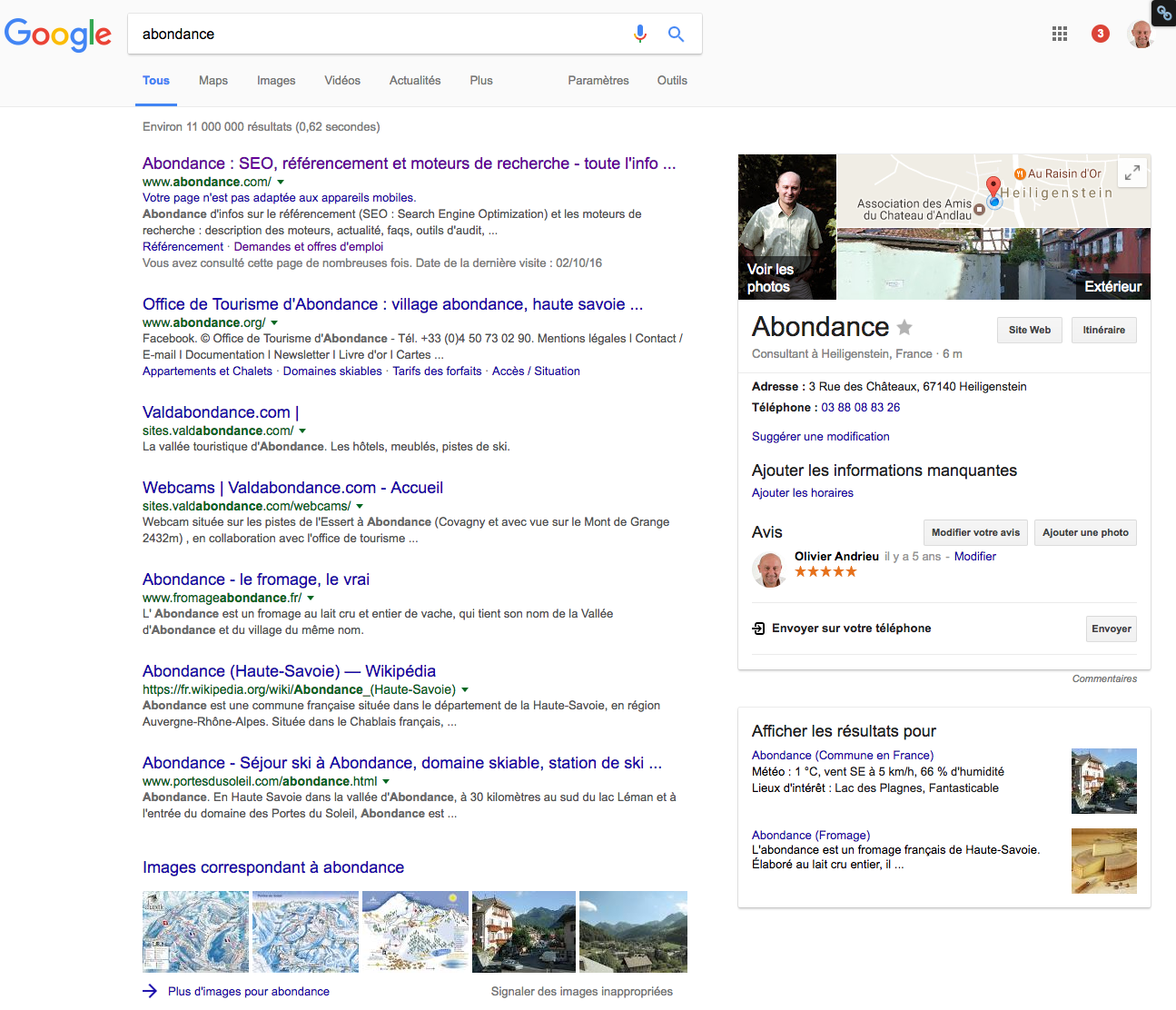1176x1010 pixels.
Task: Click Au Raisin d'Or marker on map
Action: tap(1020, 173)
